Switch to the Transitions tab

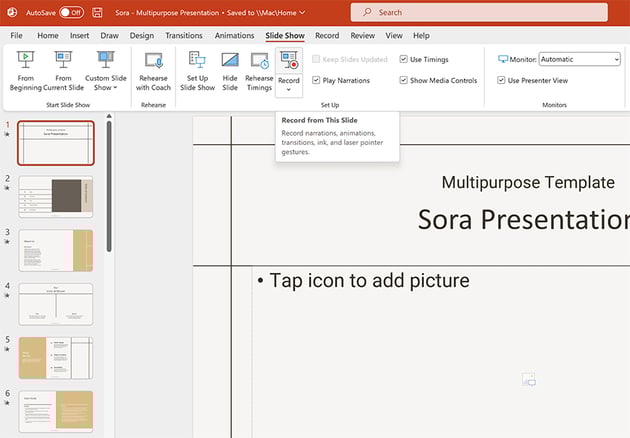coord(183,35)
